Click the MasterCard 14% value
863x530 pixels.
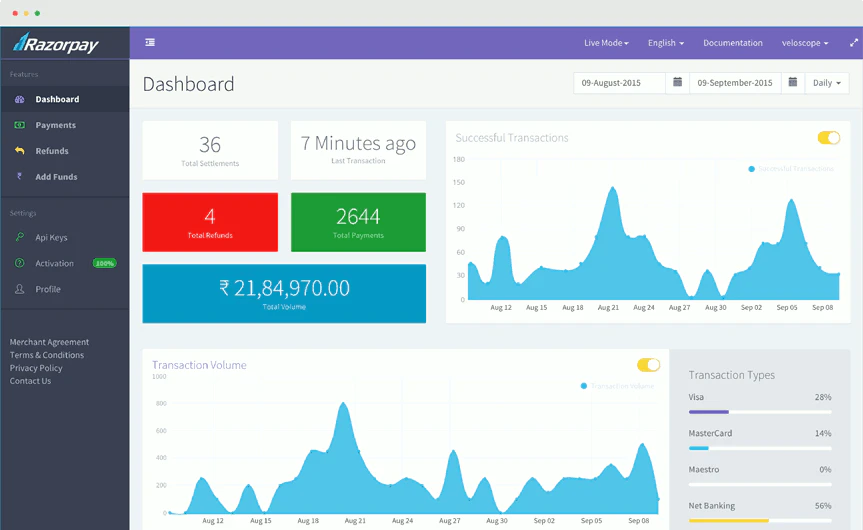[823, 433]
